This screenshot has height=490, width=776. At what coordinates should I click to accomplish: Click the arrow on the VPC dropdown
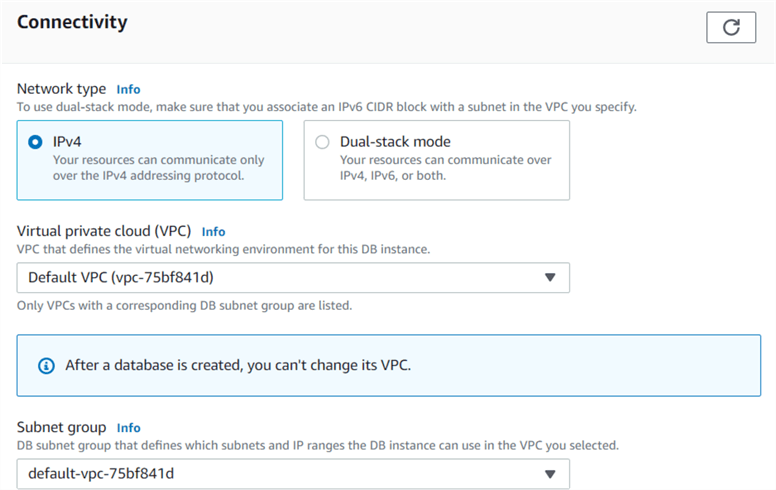549,278
